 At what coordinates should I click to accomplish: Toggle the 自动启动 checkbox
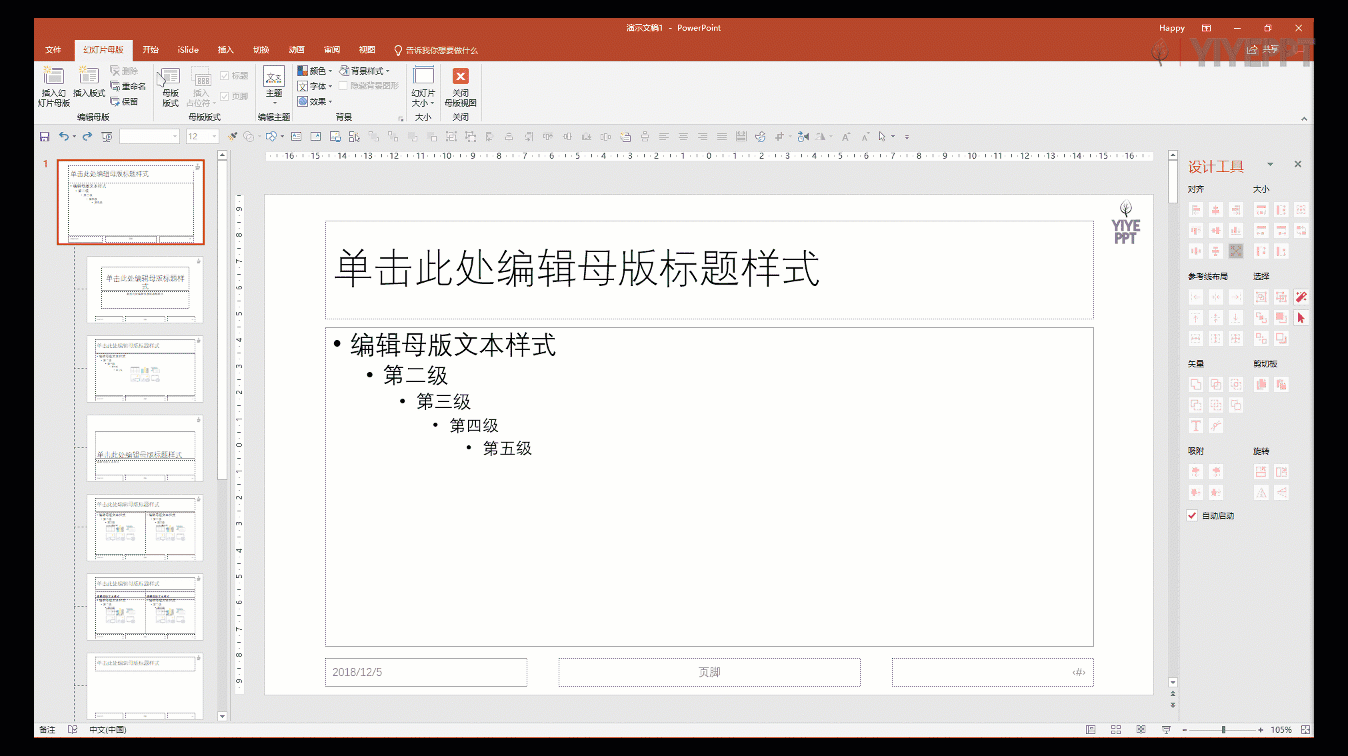point(1192,516)
